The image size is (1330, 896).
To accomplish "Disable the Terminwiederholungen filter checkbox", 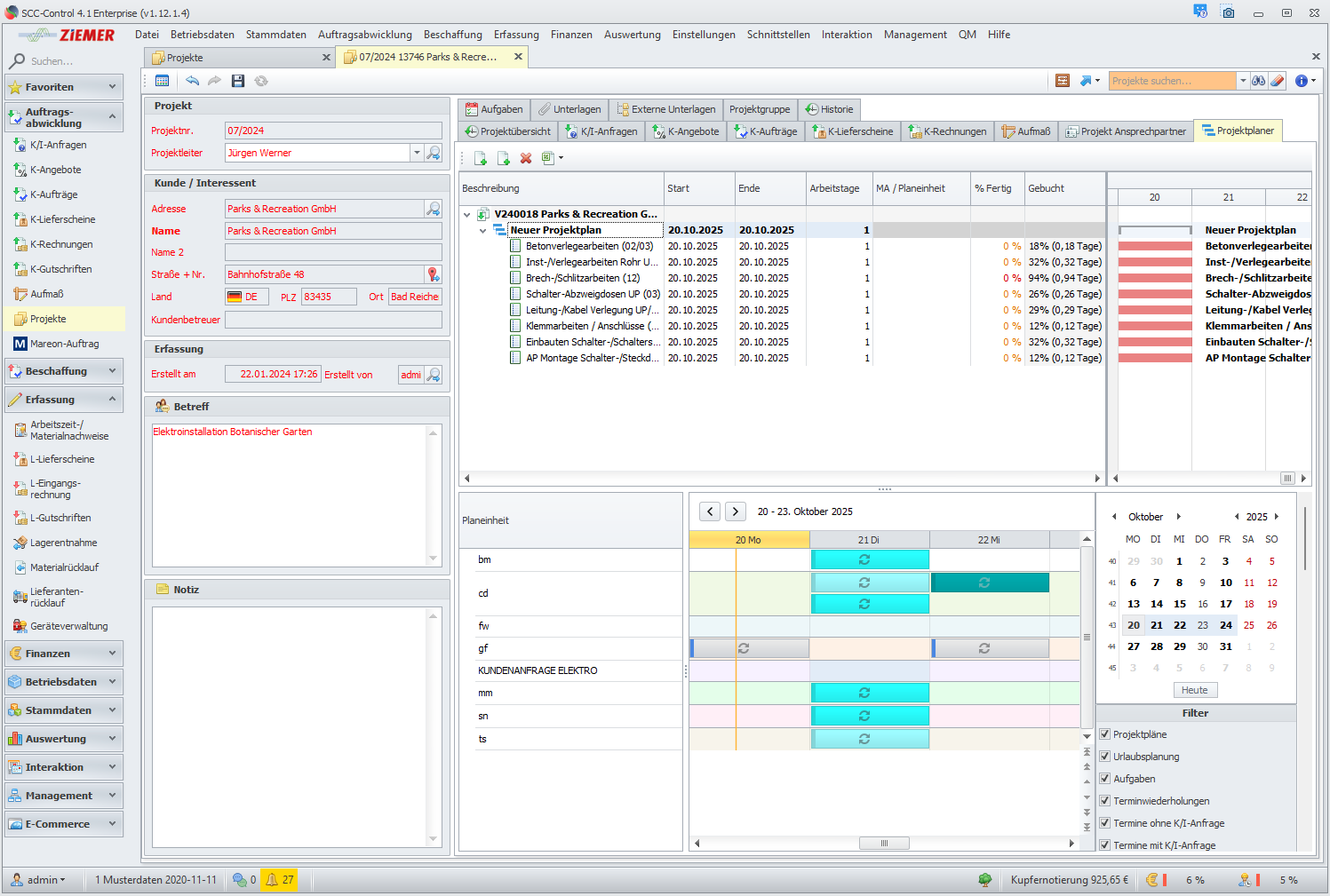I will point(1105,801).
